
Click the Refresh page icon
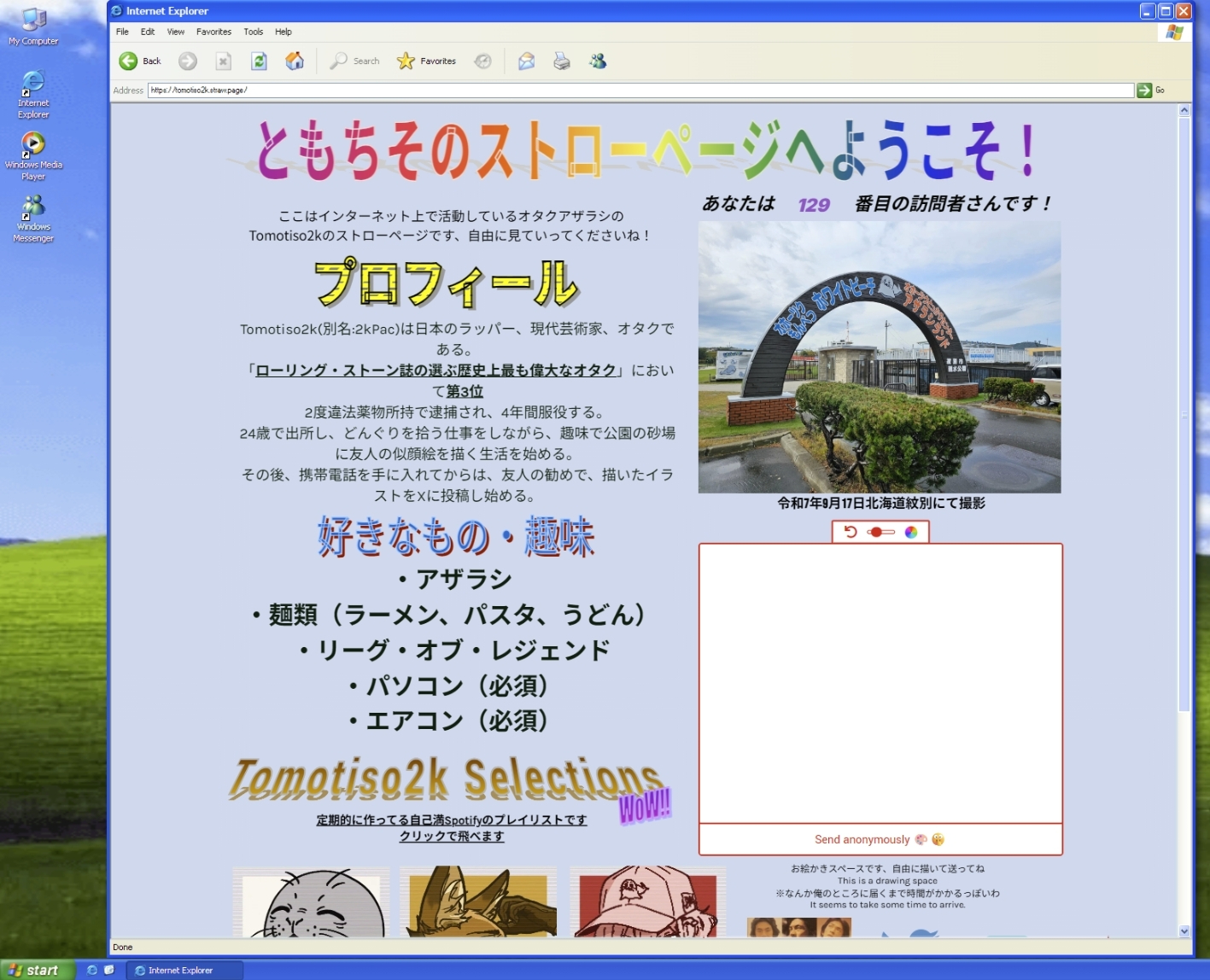coord(259,61)
